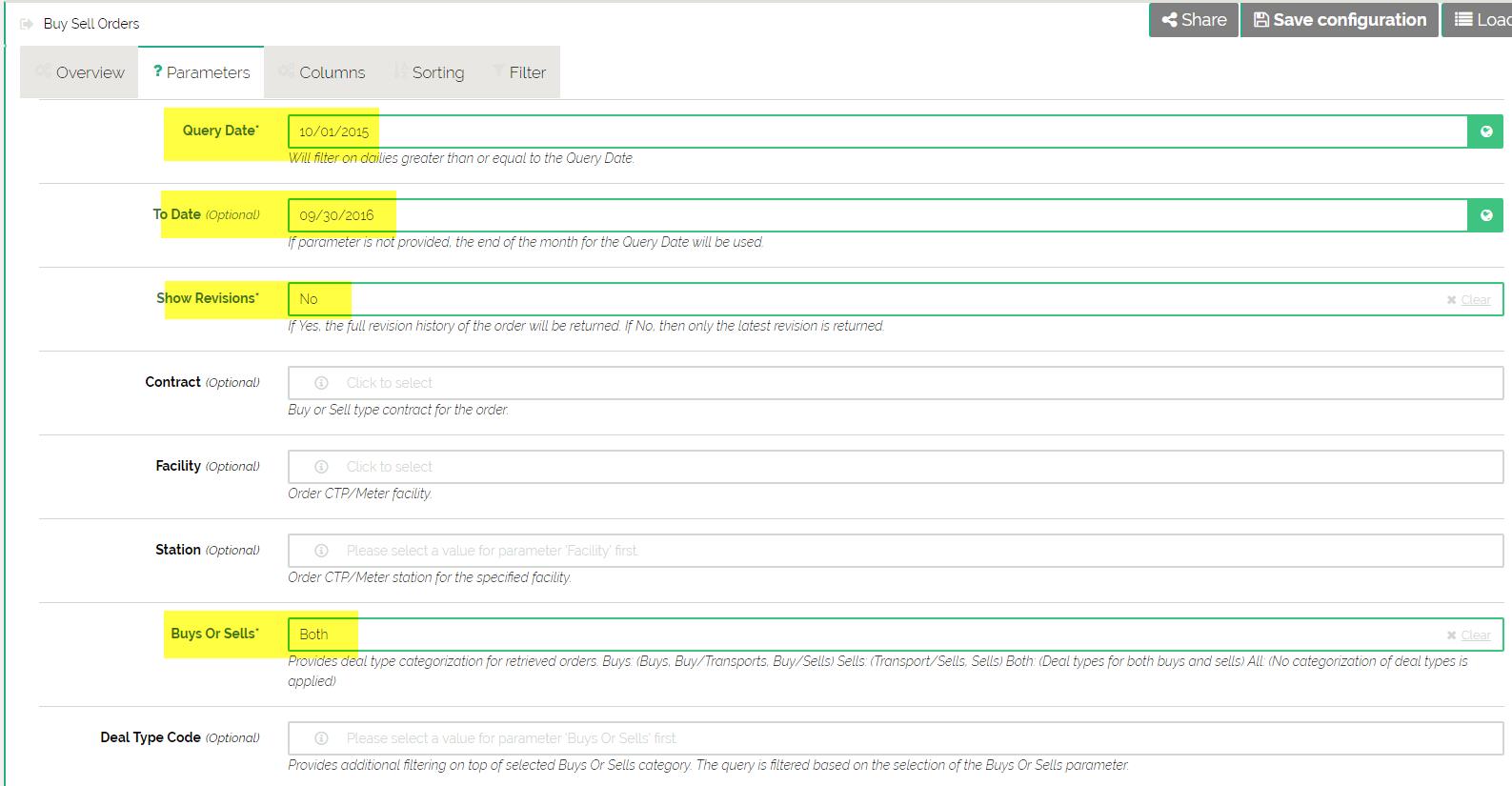This screenshot has width=1512, height=786.
Task: Open the Show Revisions dropdown
Action: 857,299
